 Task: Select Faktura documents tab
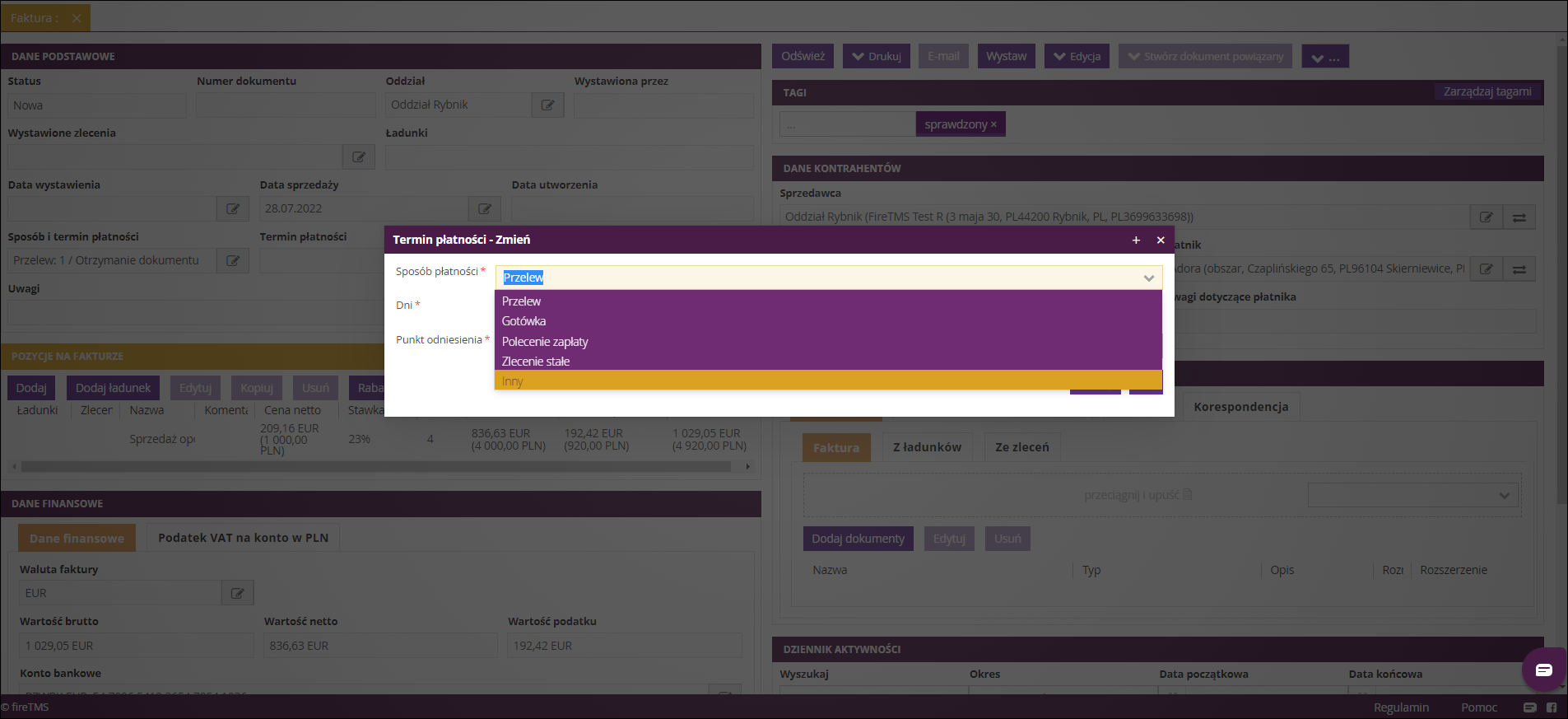click(x=836, y=447)
